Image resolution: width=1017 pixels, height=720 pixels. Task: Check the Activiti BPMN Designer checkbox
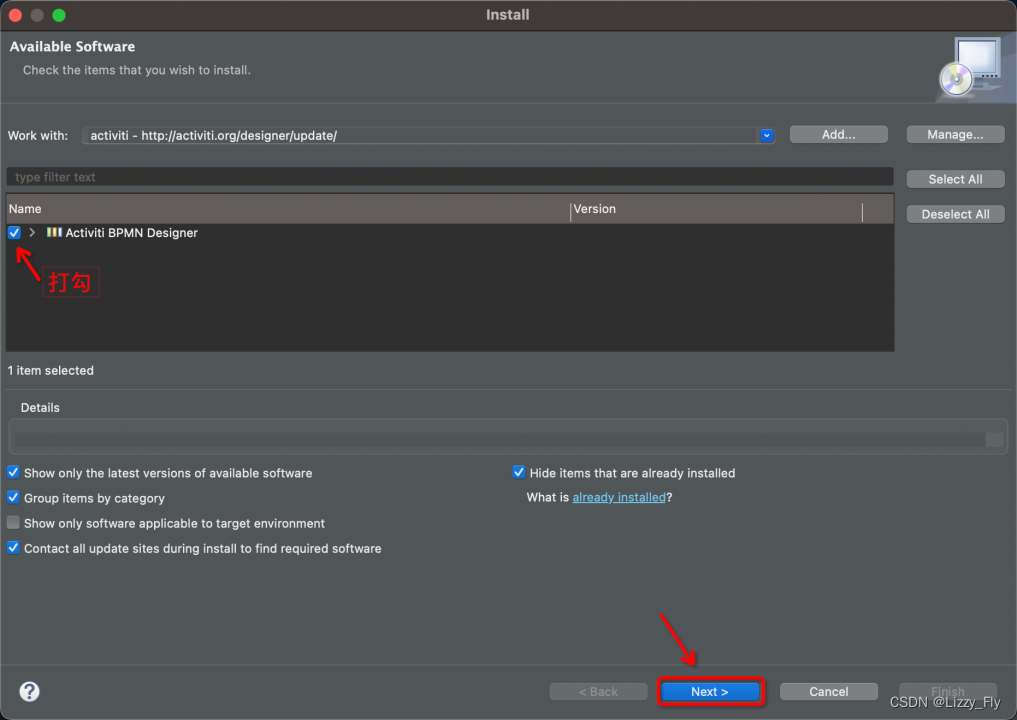(x=14, y=232)
